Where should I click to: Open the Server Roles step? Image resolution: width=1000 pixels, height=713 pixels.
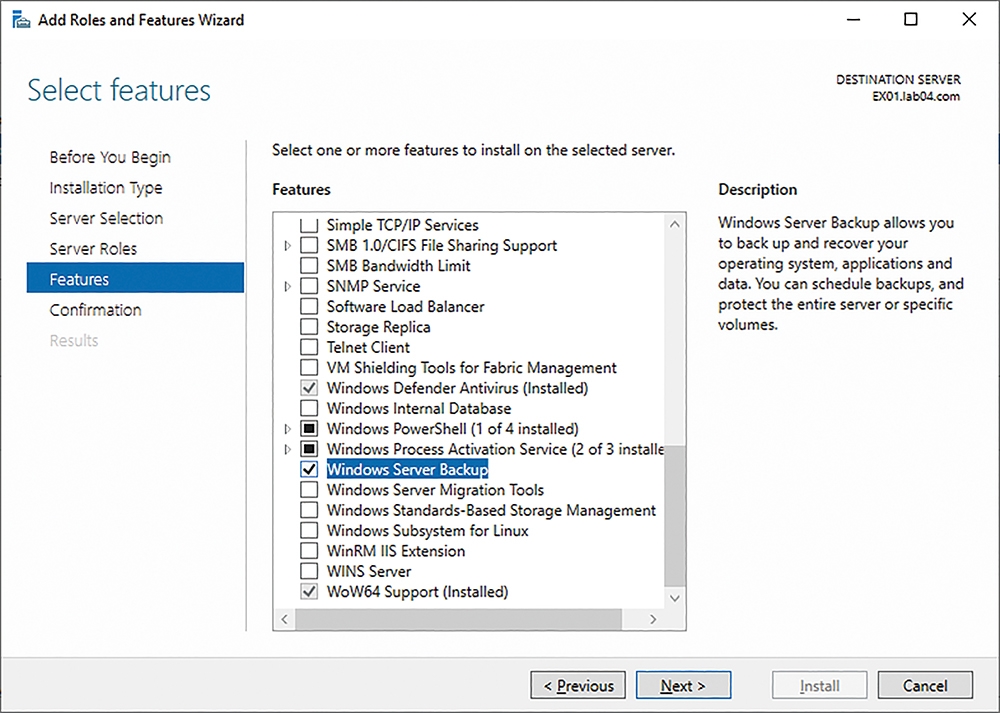(93, 249)
